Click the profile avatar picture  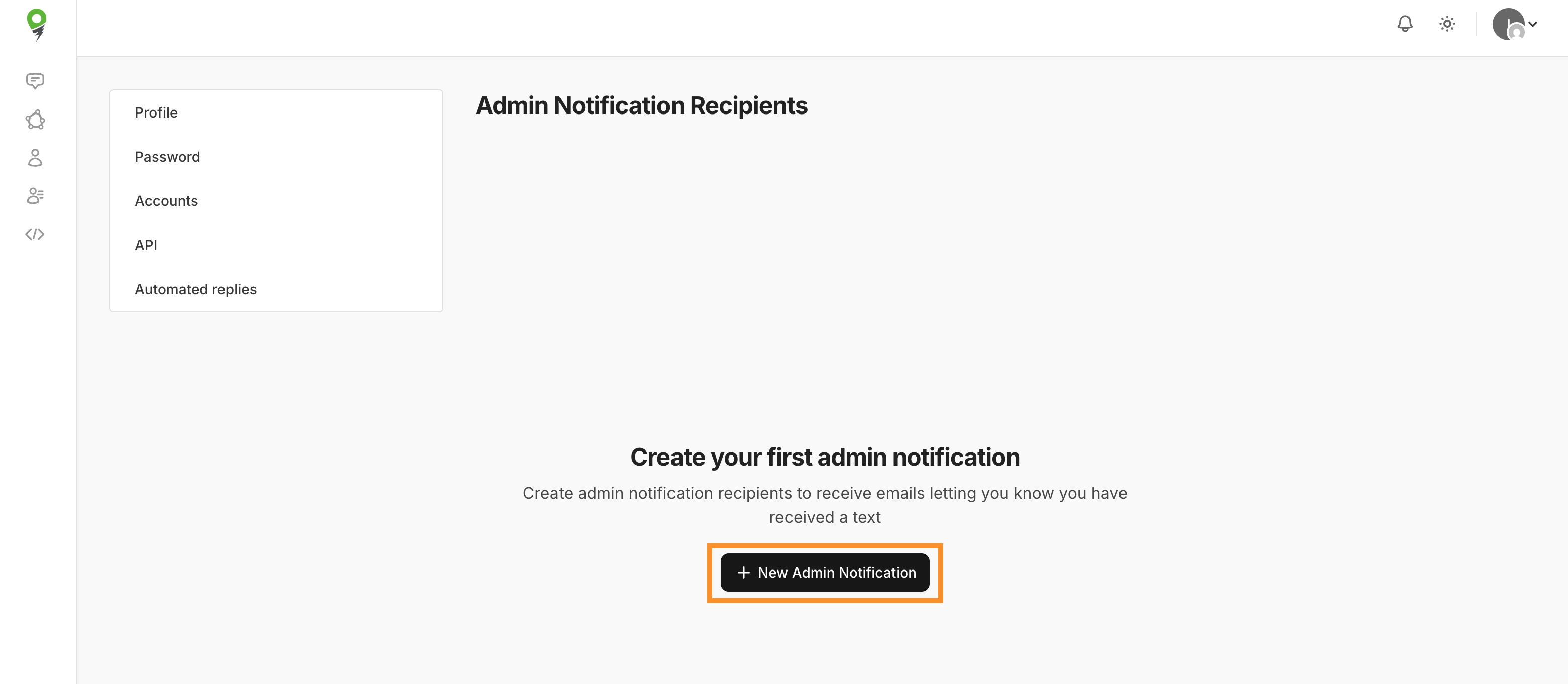[x=1508, y=24]
